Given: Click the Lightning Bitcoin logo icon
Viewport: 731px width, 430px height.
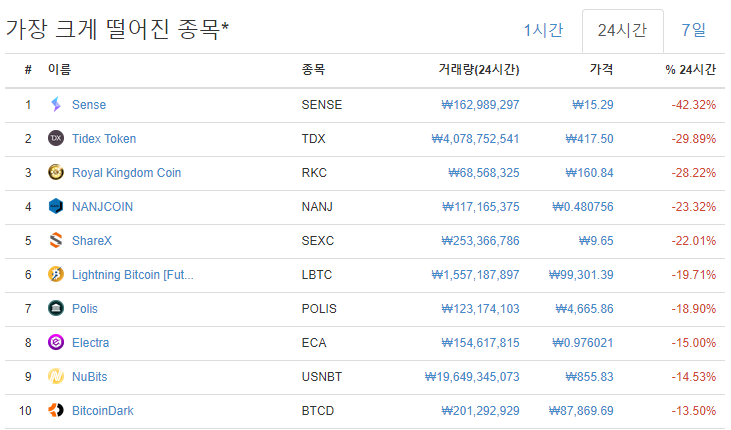Looking at the screenshot, I should pyautogui.click(x=56, y=274).
